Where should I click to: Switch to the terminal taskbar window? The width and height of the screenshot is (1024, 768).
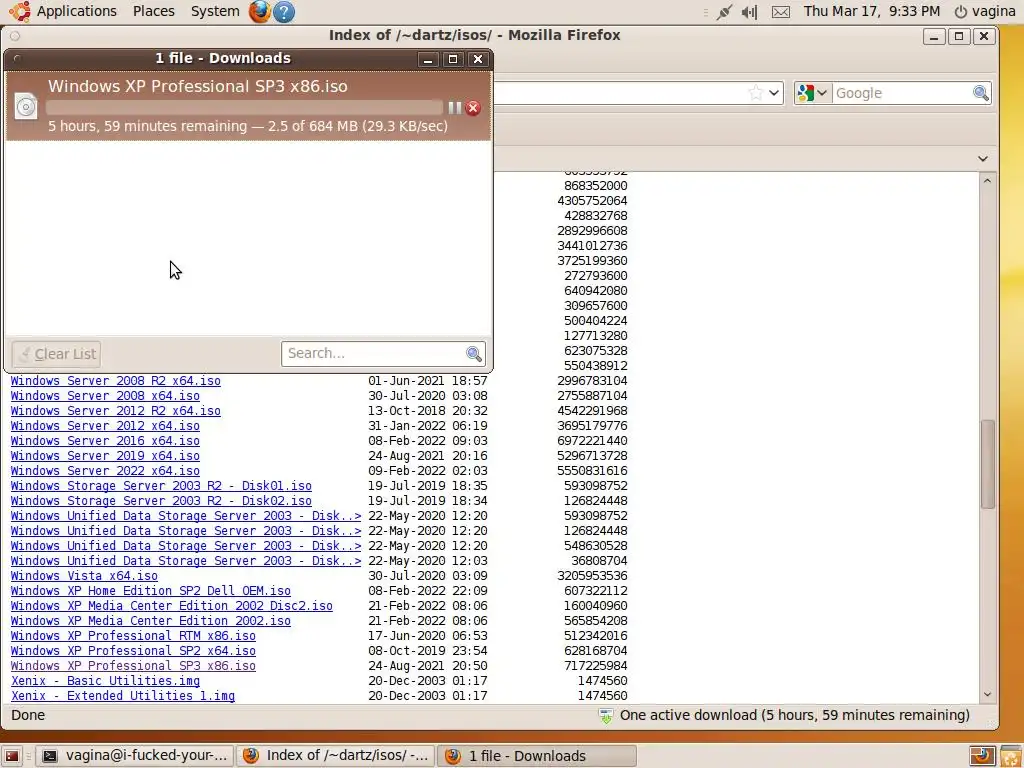(x=135, y=756)
